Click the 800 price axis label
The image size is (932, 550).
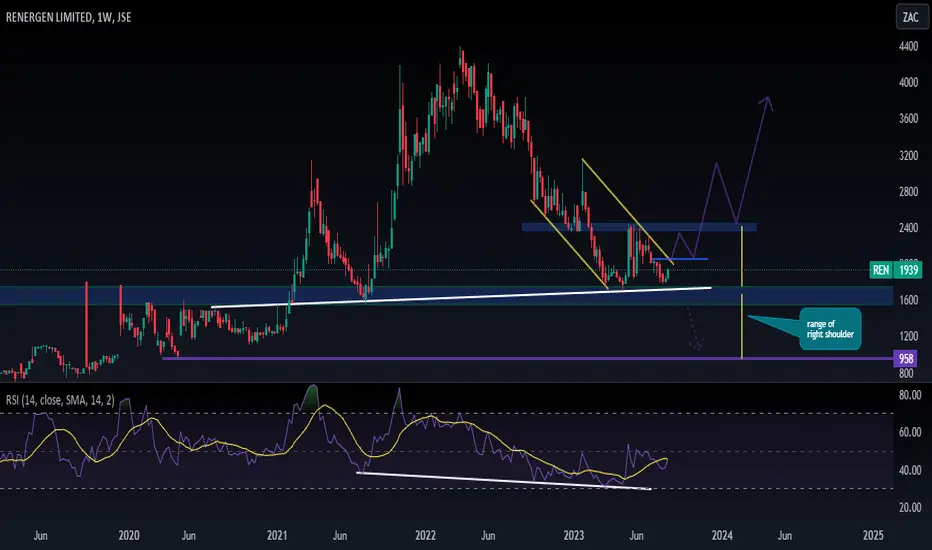(x=906, y=373)
